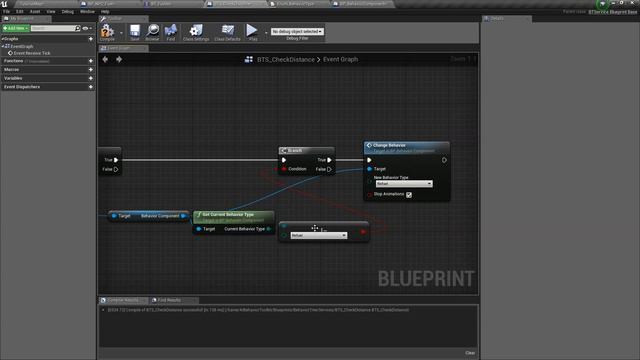Click the Behavior Component output pin
The height and width of the screenshot is (360, 640).
tap(183, 216)
